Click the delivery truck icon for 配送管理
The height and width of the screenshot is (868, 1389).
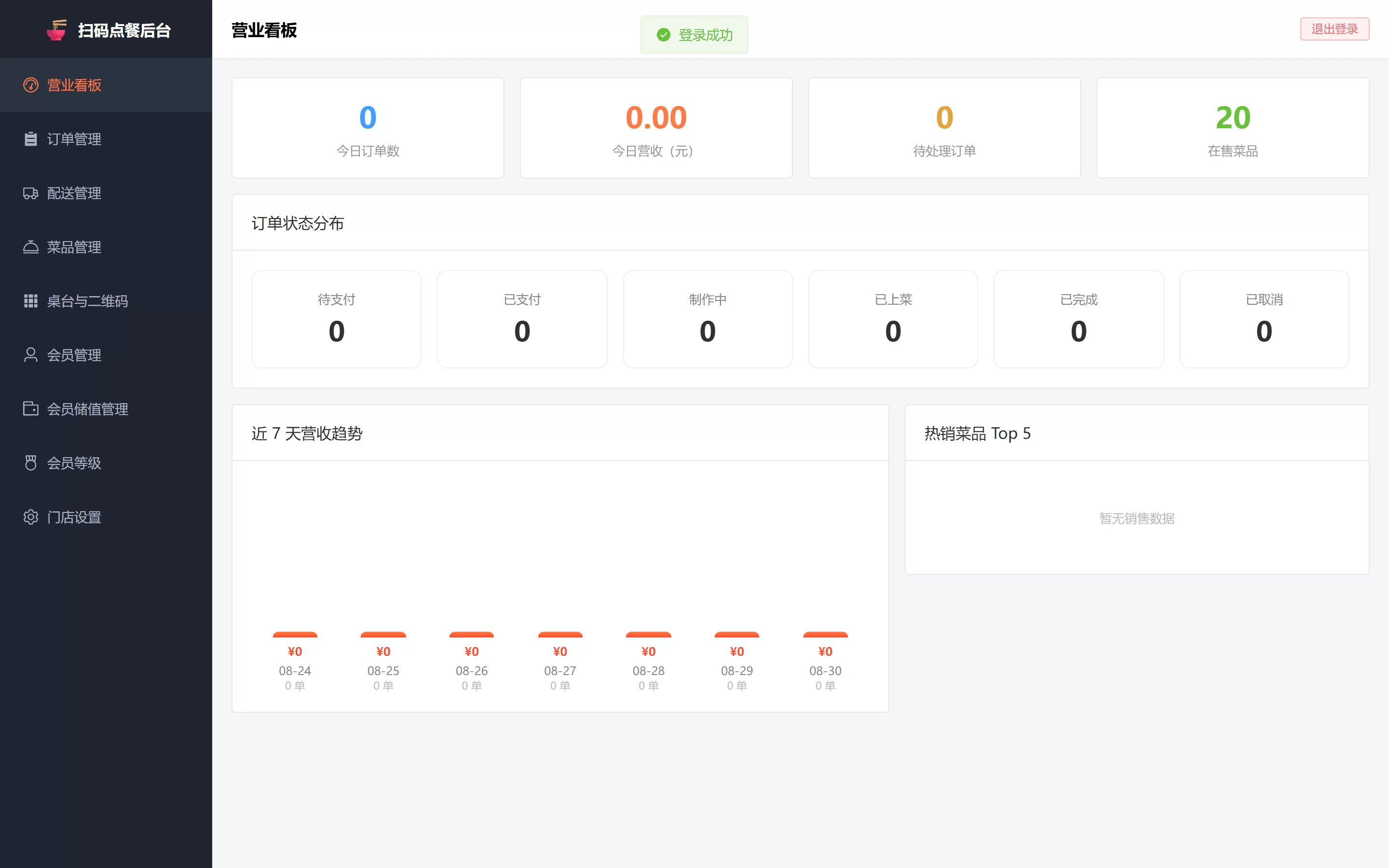click(x=30, y=193)
